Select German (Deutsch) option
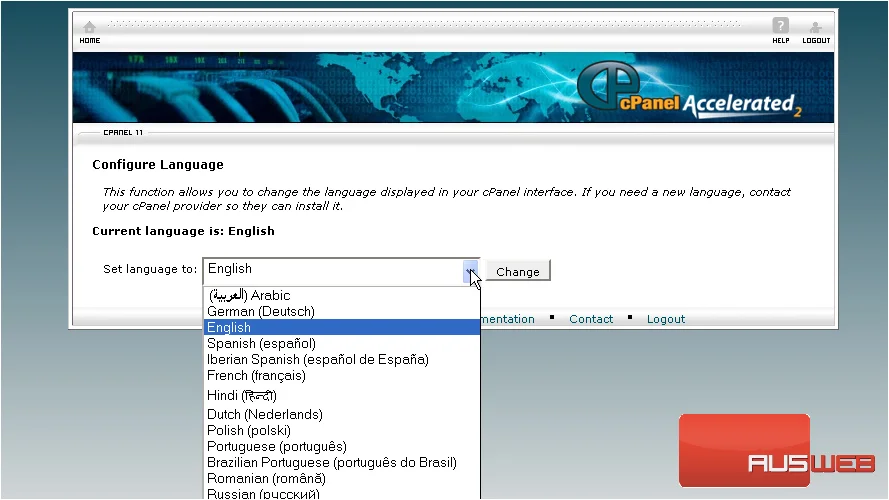This screenshot has height=500, width=889. tap(342, 311)
